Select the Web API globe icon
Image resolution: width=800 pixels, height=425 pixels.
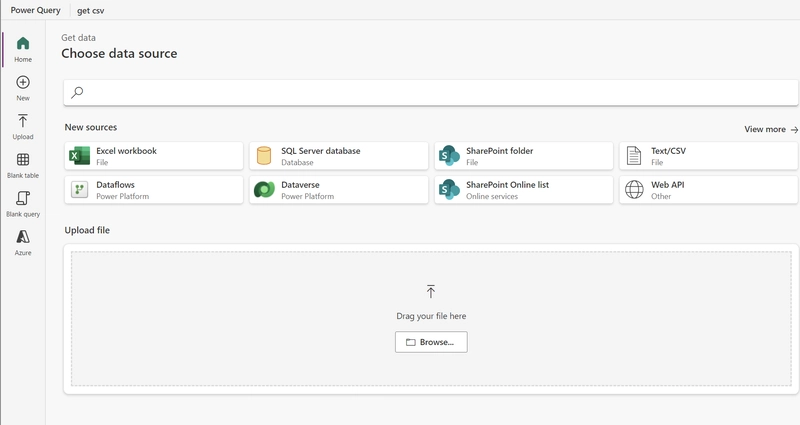tap(634, 190)
